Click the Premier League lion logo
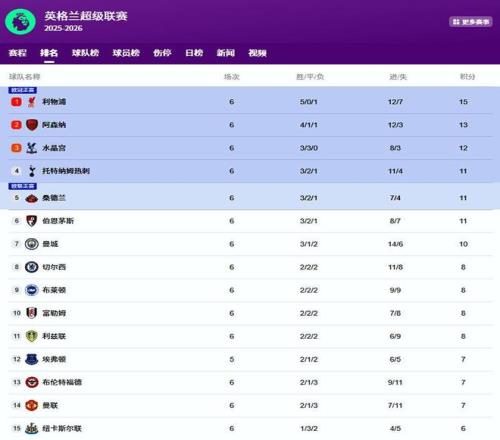Viewport: 500px width, 440px height. coord(20,22)
